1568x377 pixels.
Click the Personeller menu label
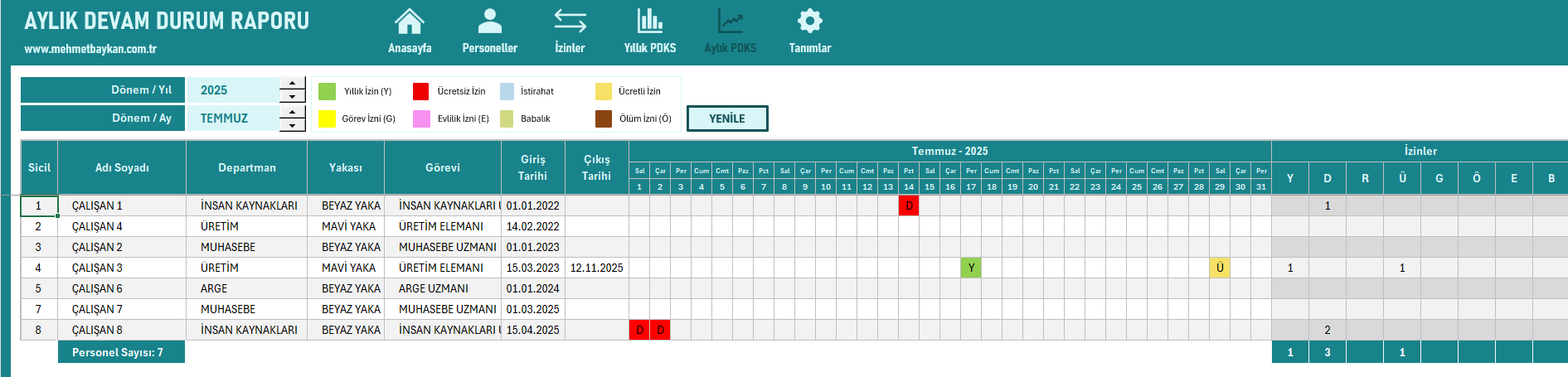[x=490, y=48]
